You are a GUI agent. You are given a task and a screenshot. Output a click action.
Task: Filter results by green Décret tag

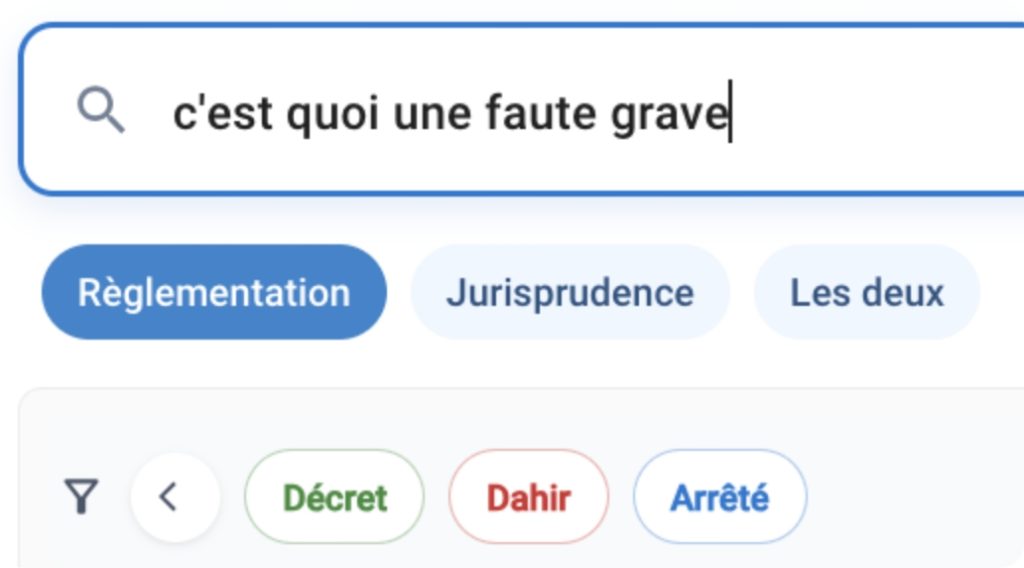(x=334, y=497)
